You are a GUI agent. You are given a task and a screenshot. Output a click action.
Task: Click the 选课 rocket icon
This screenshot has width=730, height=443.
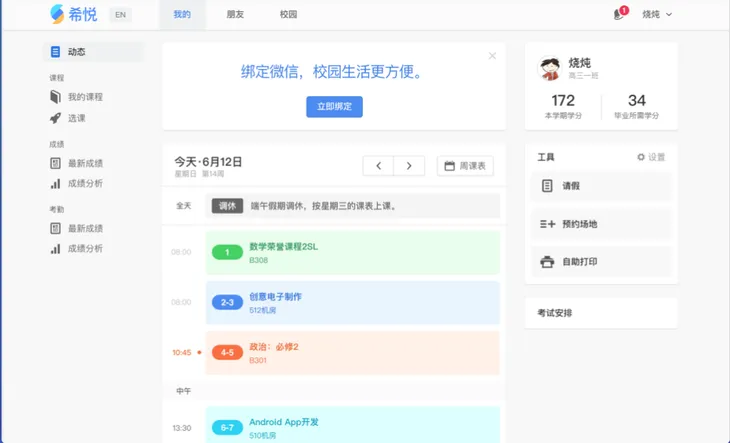click(x=56, y=118)
